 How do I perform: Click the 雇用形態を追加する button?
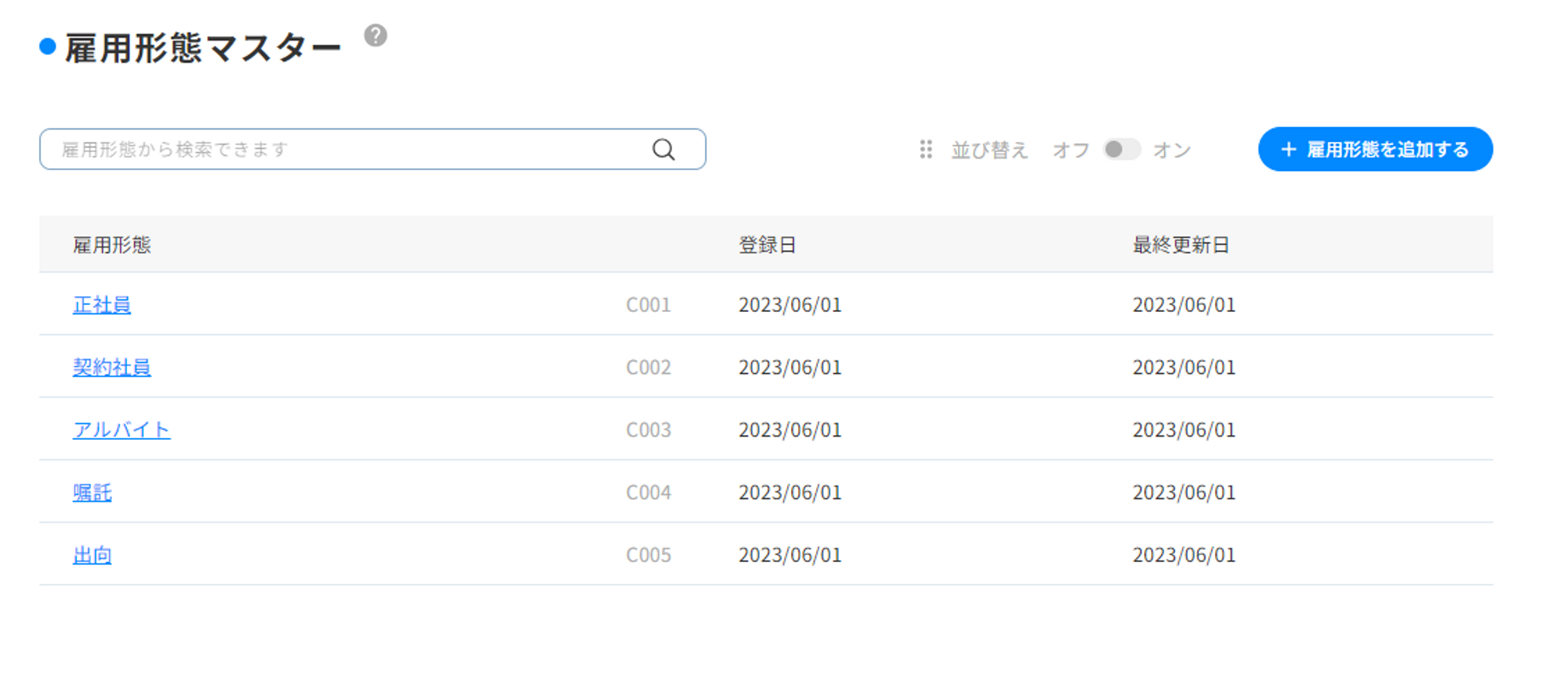[1375, 149]
